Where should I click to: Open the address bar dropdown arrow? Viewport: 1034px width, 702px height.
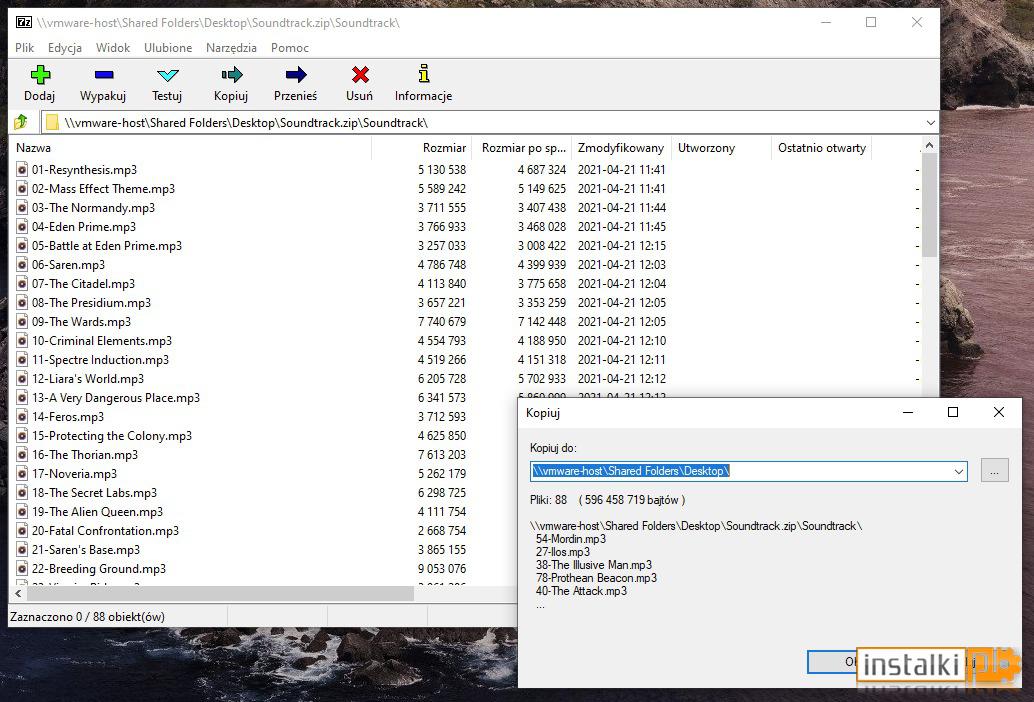pos(930,122)
